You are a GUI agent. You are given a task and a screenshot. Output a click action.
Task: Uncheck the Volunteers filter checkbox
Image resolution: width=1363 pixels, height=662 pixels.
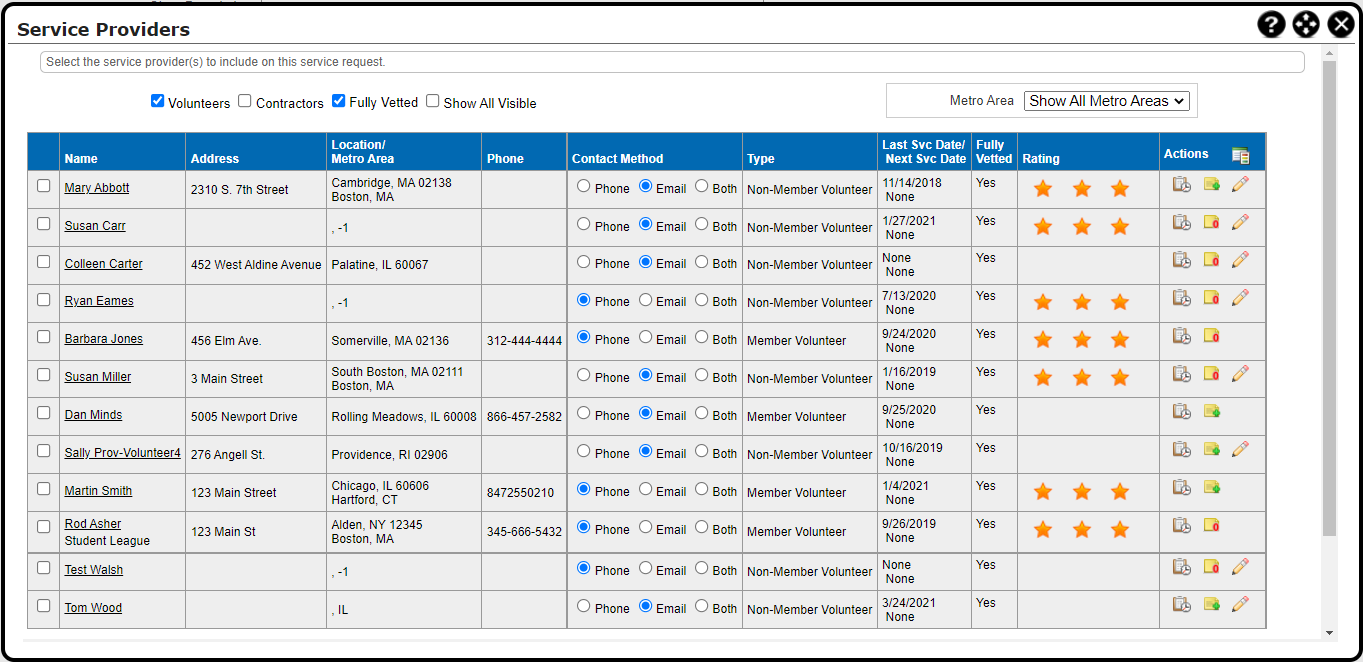coord(157,101)
